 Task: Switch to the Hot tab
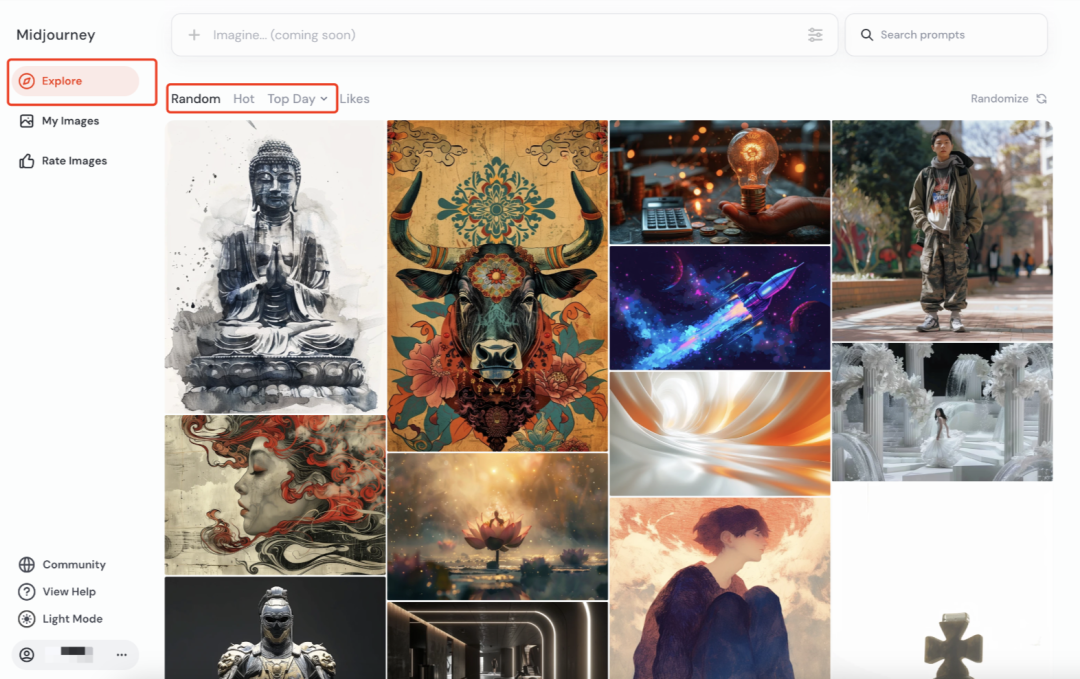click(x=244, y=99)
